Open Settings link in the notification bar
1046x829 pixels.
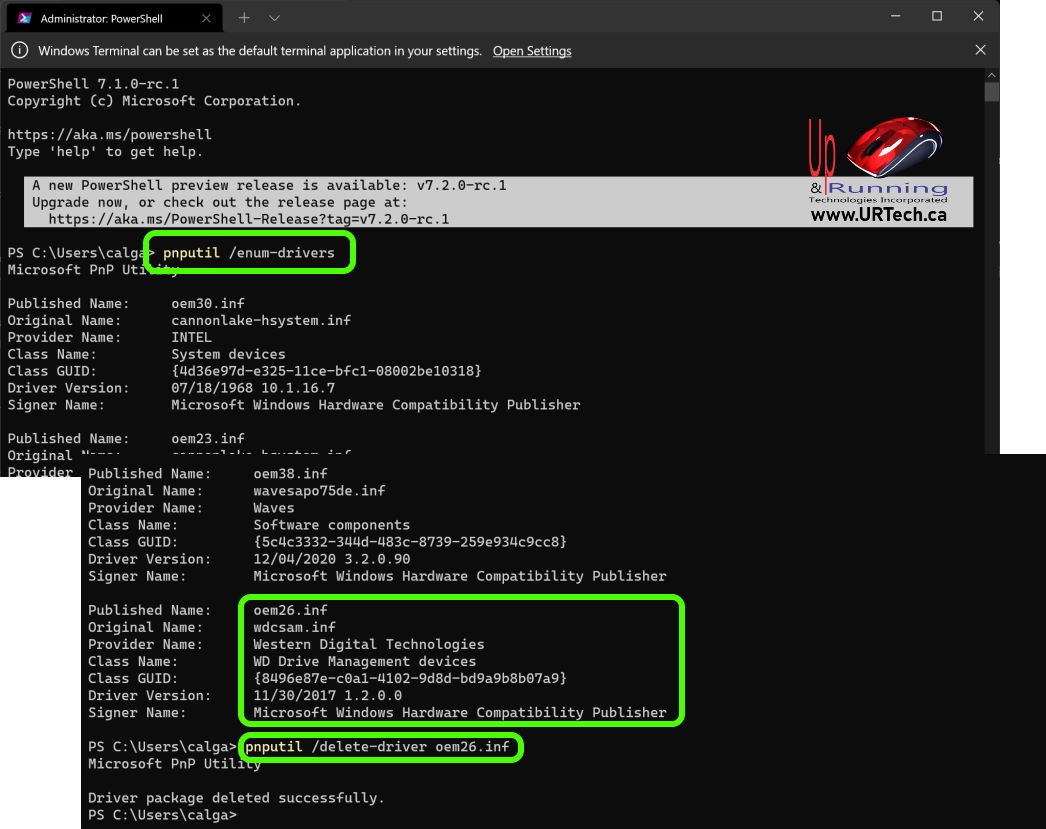(x=532, y=51)
